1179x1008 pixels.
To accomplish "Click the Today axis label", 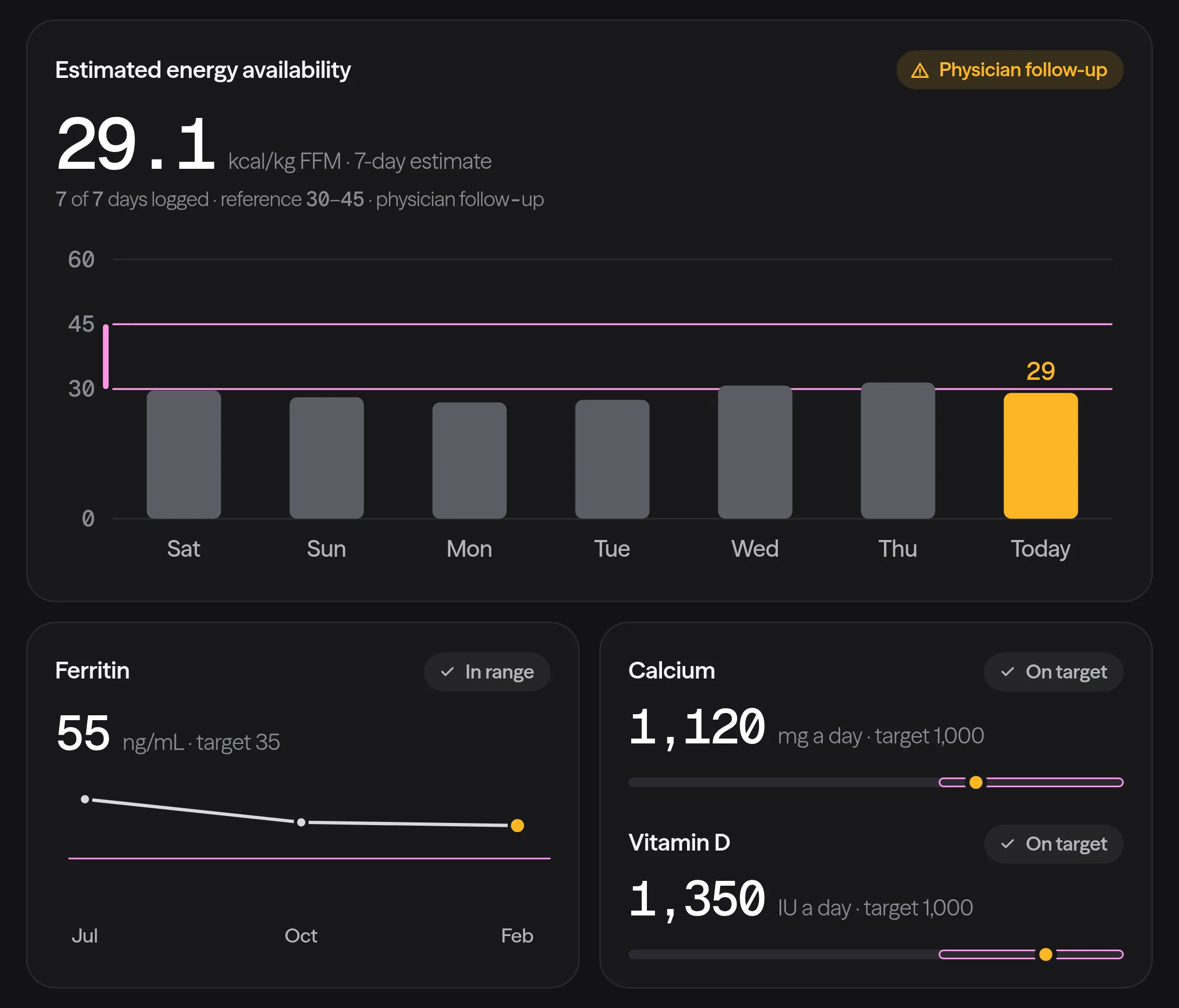I will (x=1041, y=549).
